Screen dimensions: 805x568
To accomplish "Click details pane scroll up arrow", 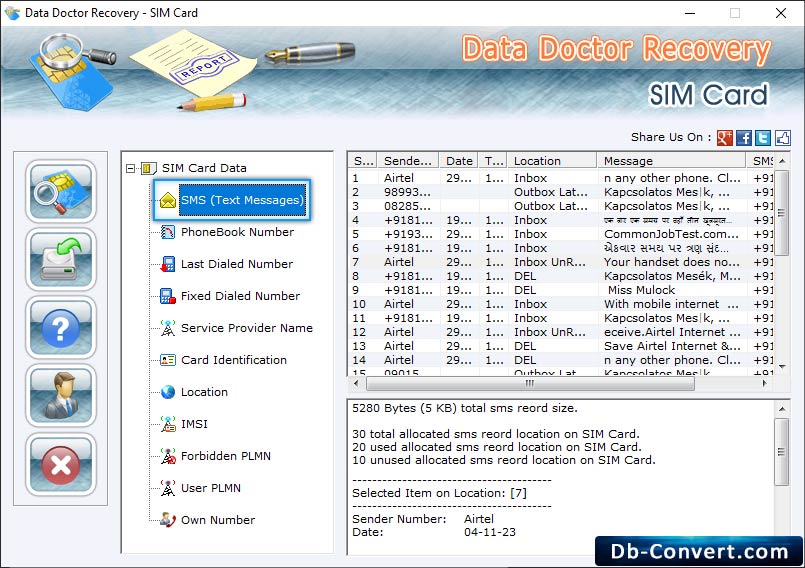I will 782,409.
